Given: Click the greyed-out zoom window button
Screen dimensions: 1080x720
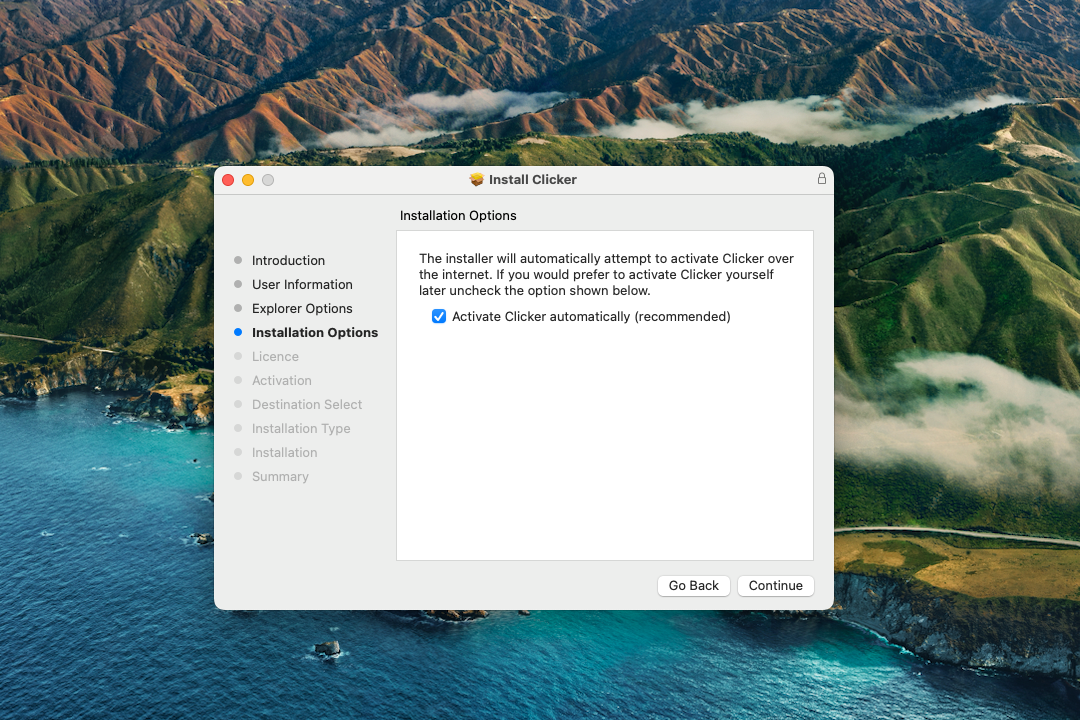Looking at the screenshot, I should point(268,180).
